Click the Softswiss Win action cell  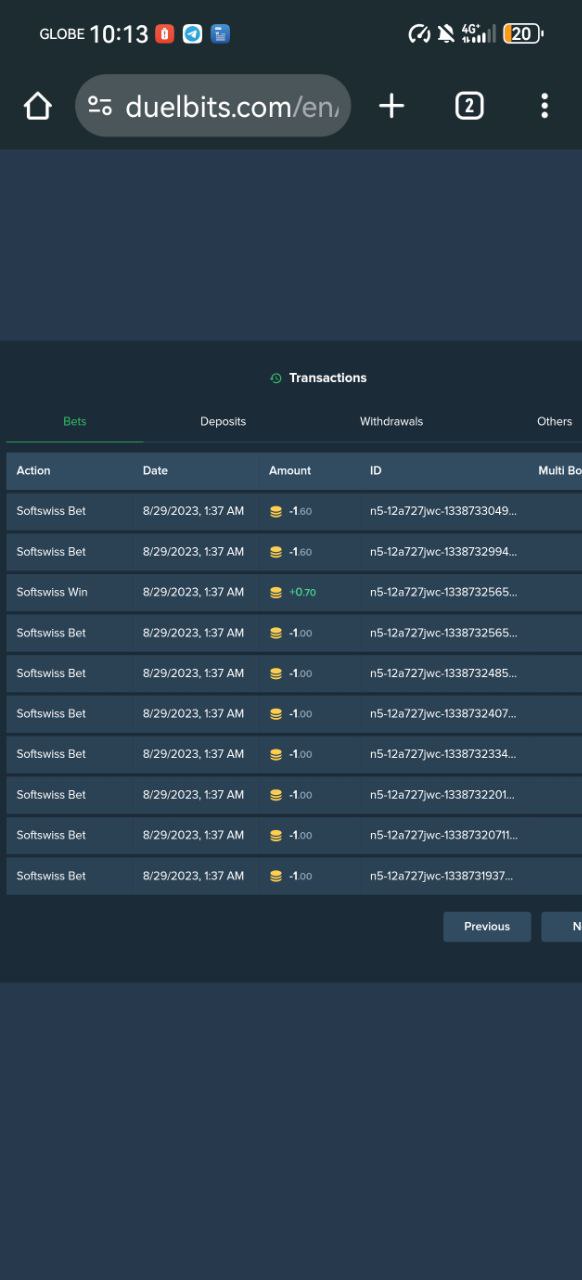pos(52,593)
